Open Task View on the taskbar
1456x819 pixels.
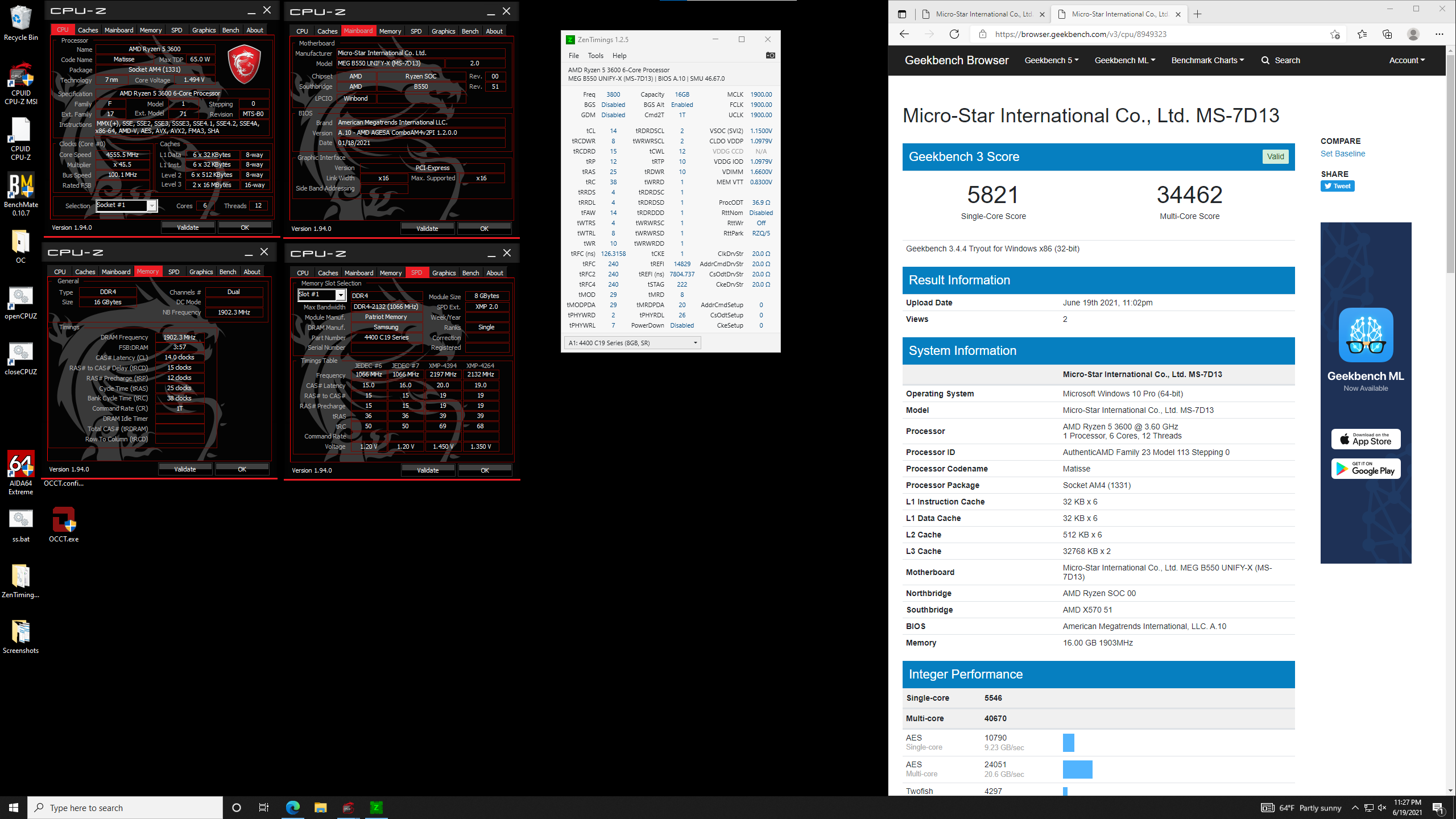[x=264, y=808]
